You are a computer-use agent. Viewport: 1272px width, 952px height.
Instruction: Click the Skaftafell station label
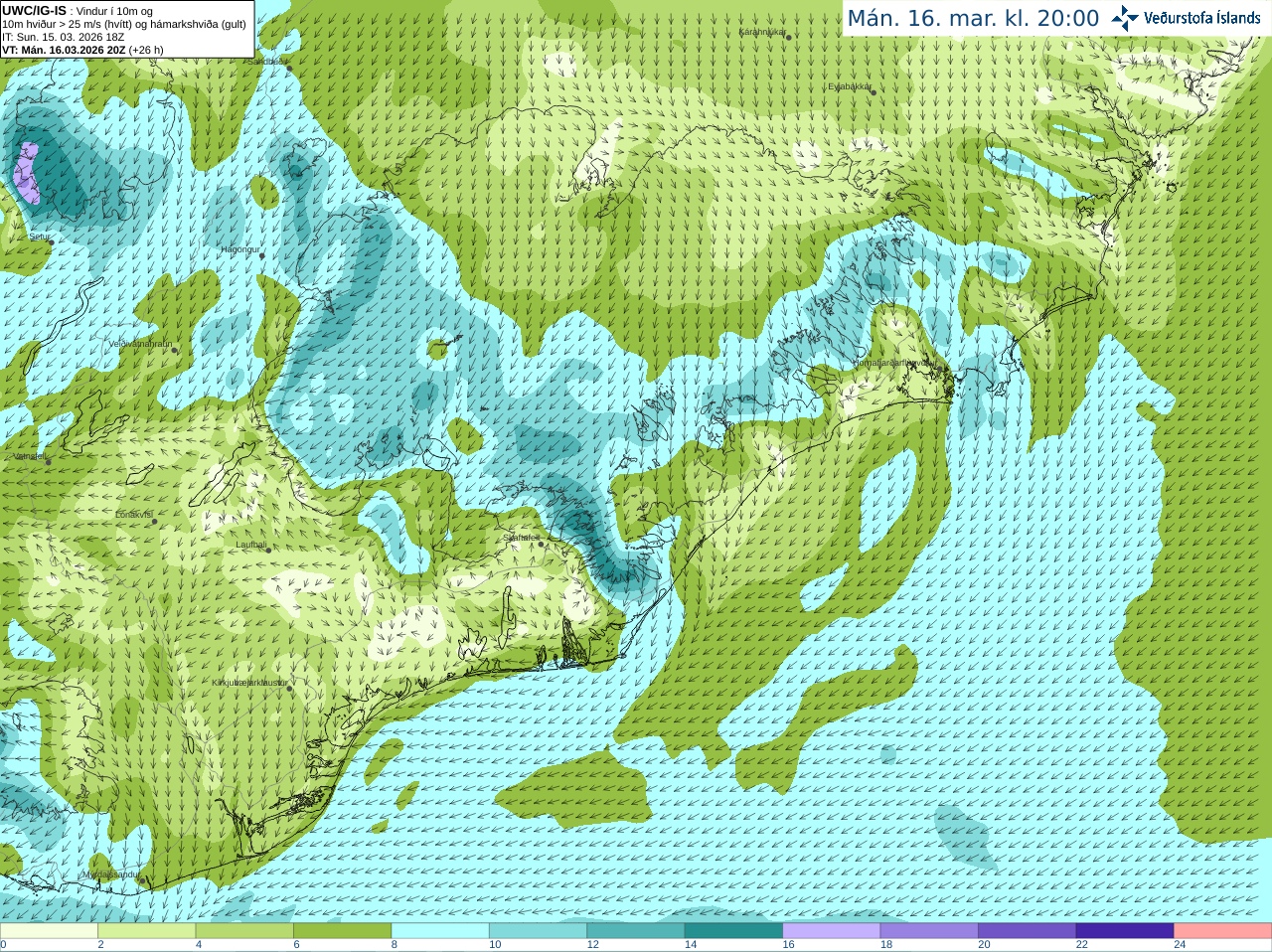tap(522, 539)
